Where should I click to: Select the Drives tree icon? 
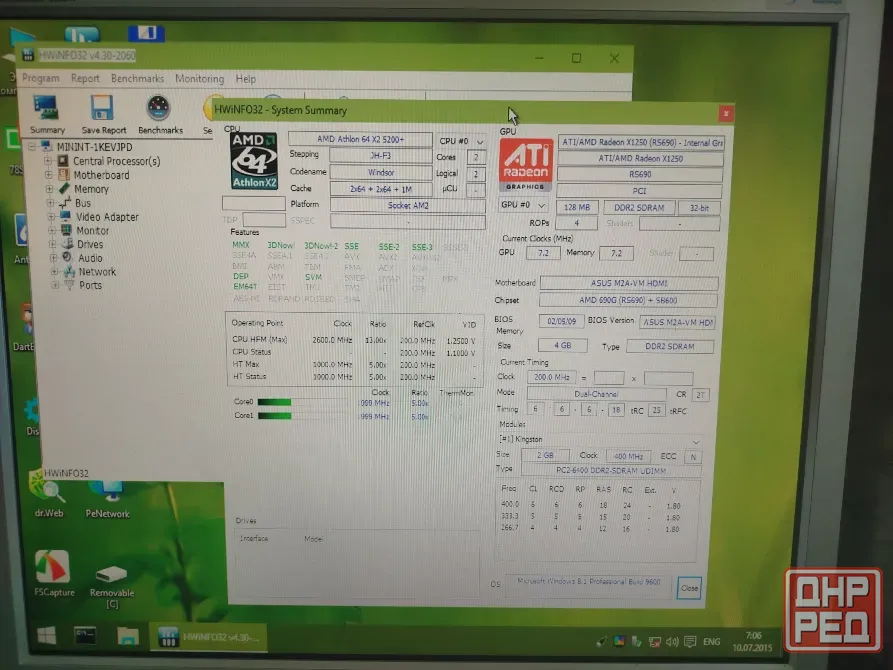point(67,244)
